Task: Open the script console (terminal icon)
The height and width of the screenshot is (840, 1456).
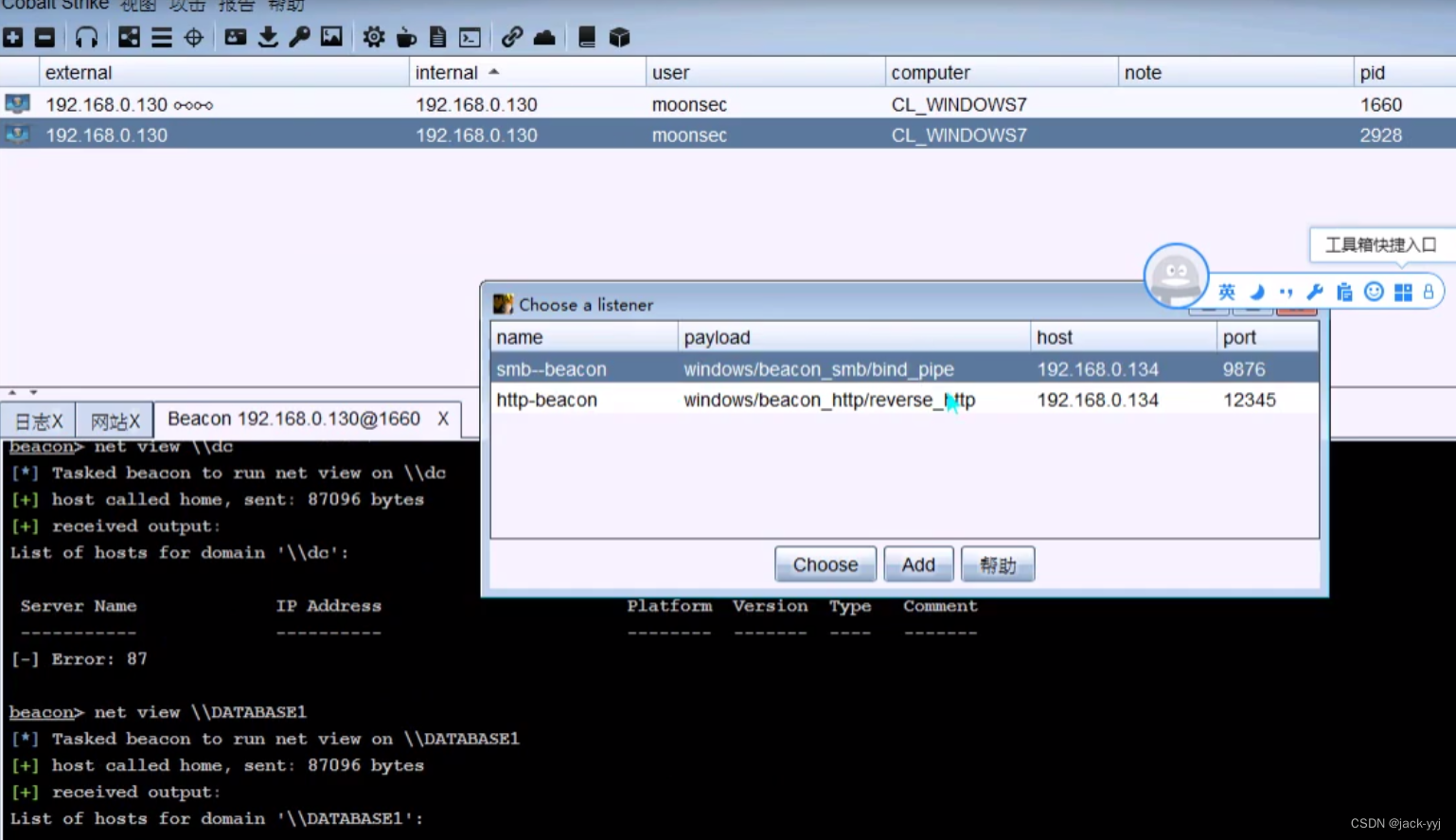Action: click(470, 37)
